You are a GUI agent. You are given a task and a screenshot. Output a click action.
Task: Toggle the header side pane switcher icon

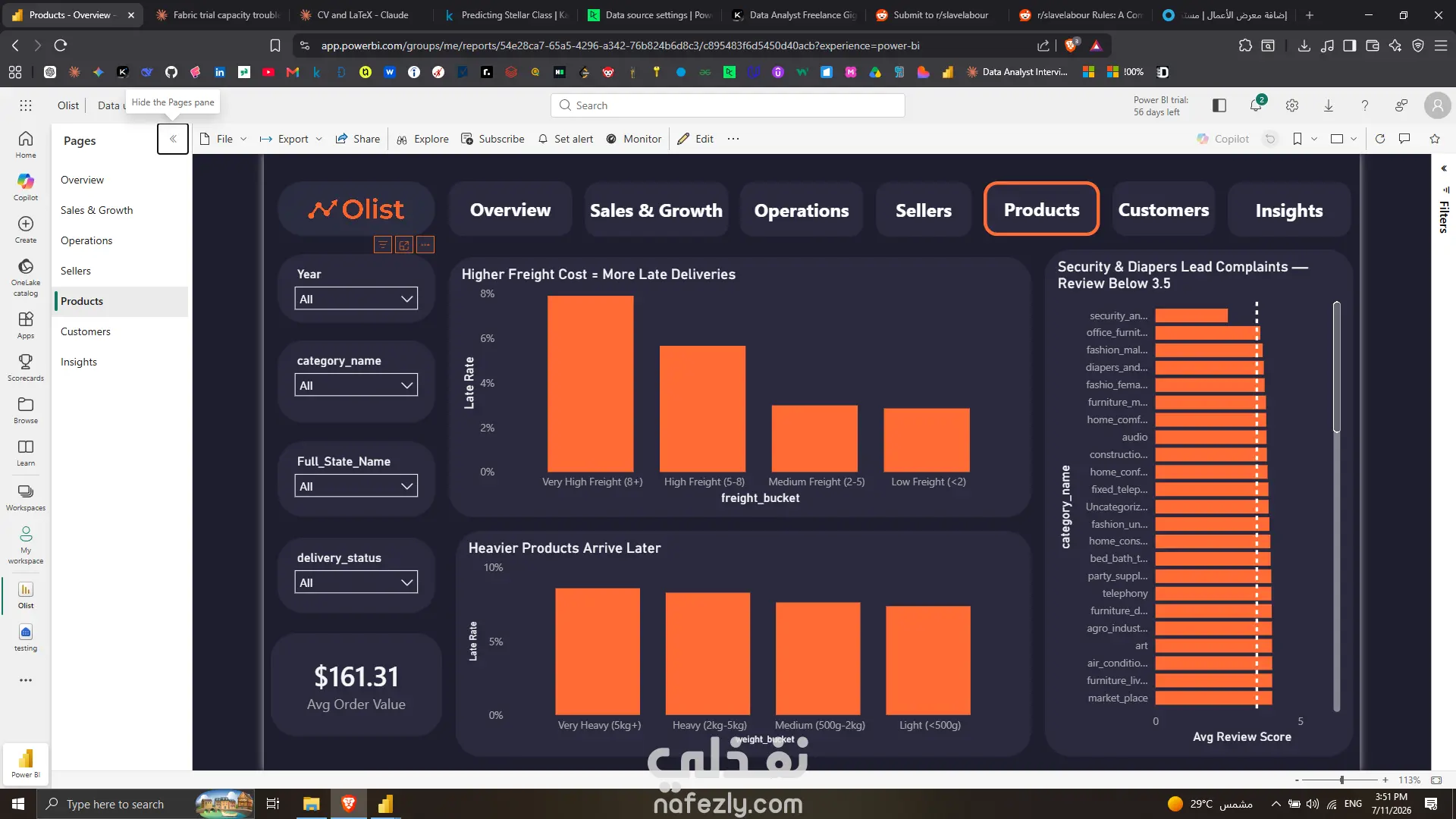pos(1219,105)
